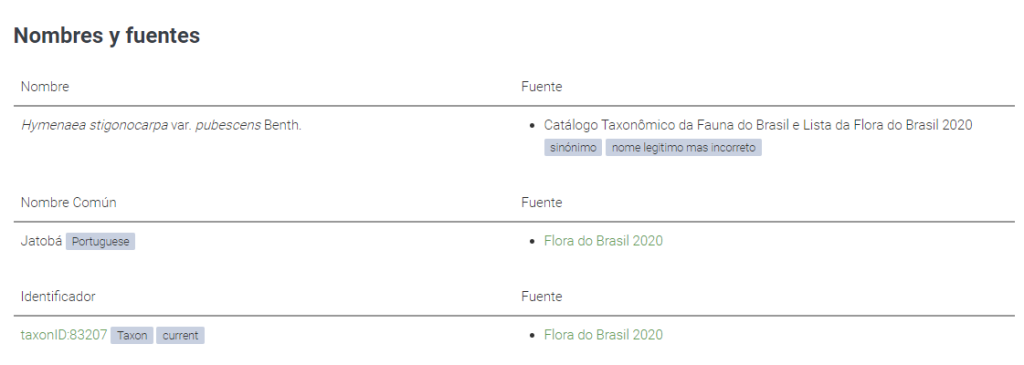Click the Fuente header in Nombre Común section
This screenshot has width=1024, height=365.
pyautogui.click(x=541, y=202)
